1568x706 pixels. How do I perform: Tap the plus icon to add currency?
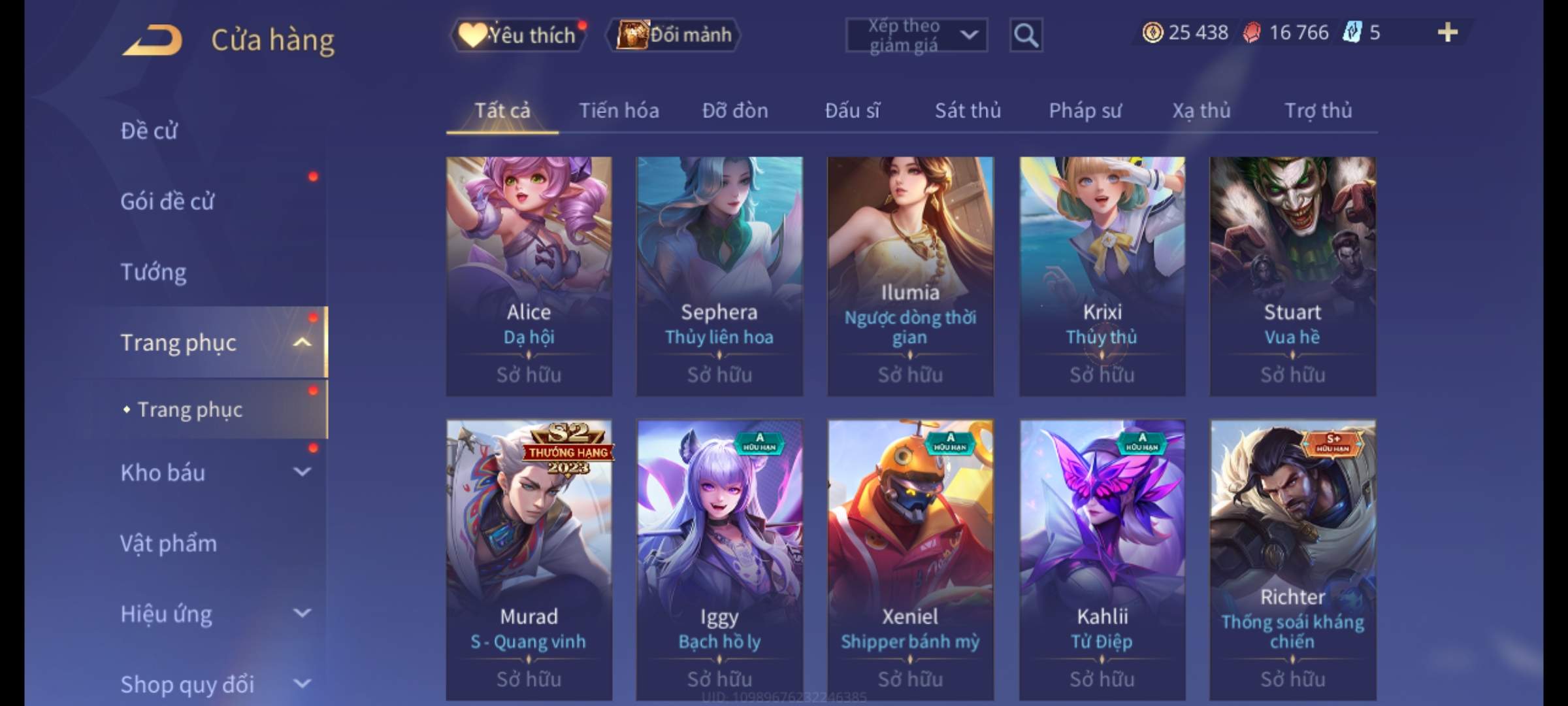[x=1448, y=32]
